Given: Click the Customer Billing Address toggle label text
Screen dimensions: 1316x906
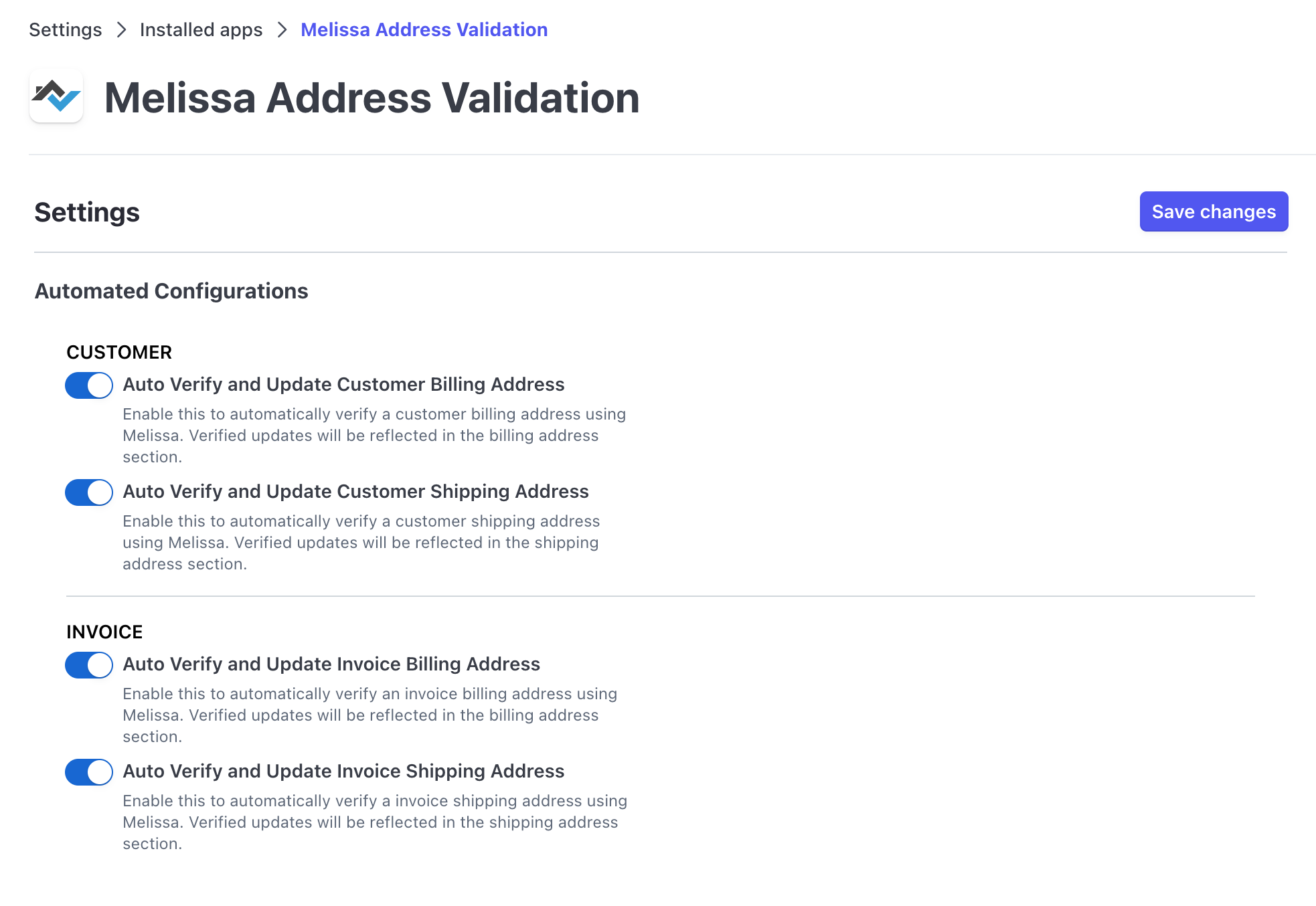Looking at the screenshot, I should [343, 385].
